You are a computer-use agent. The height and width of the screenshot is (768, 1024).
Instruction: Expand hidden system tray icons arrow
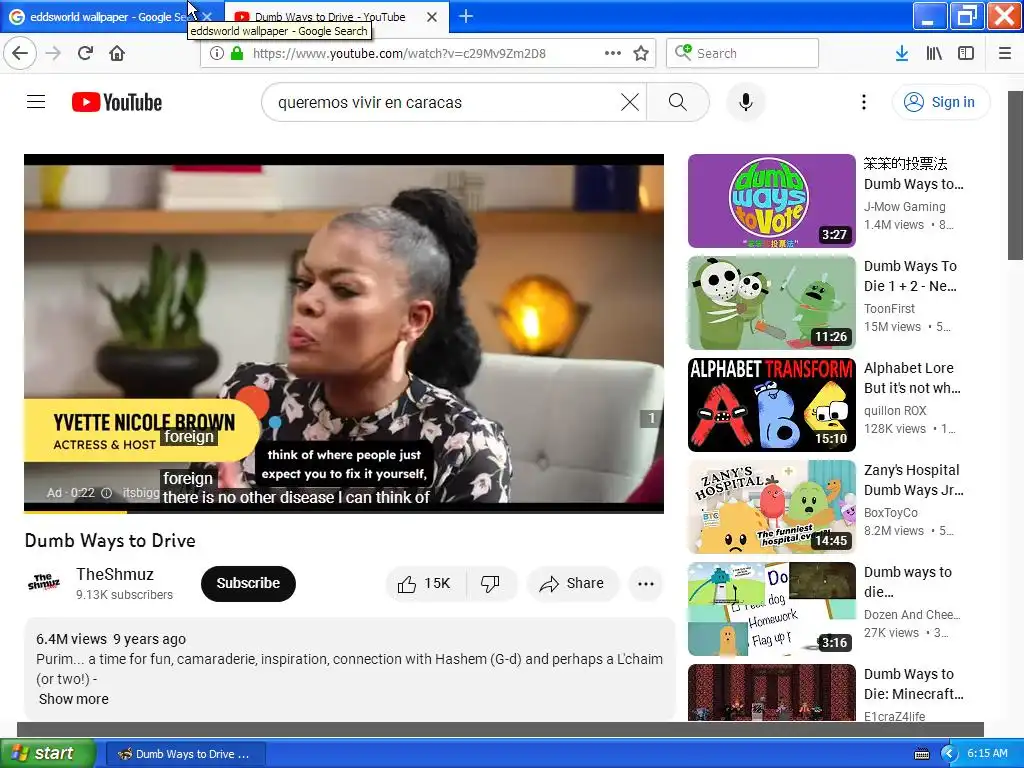(949, 754)
